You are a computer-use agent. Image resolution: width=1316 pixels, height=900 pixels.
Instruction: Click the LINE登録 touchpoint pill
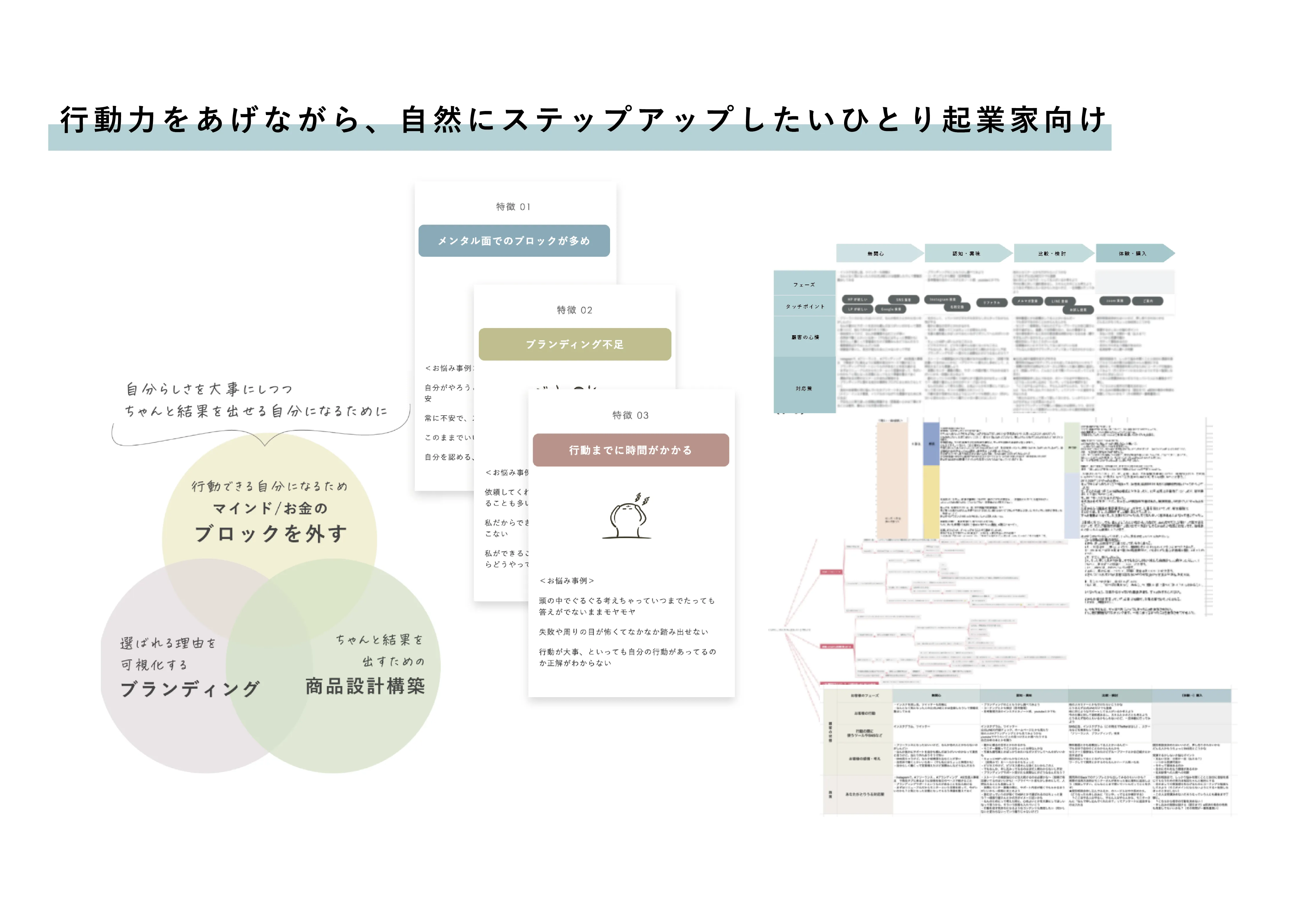tap(1059, 301)
